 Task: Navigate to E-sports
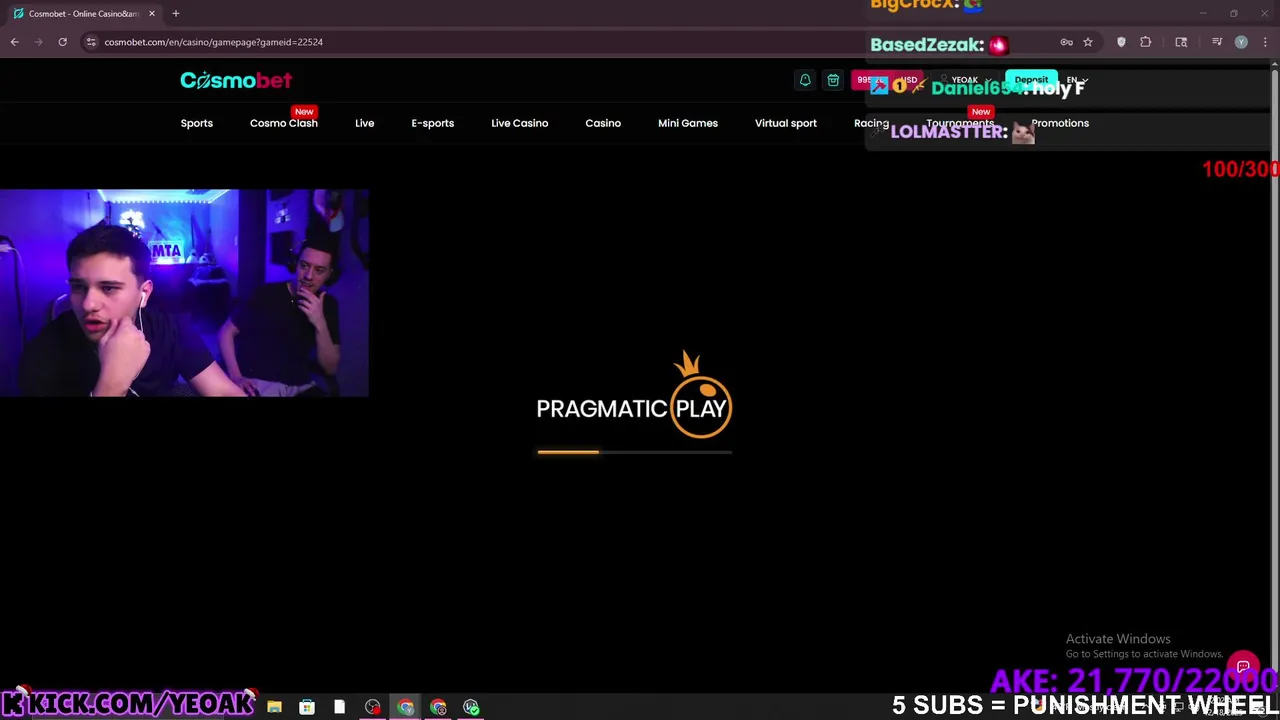(433, 123)
